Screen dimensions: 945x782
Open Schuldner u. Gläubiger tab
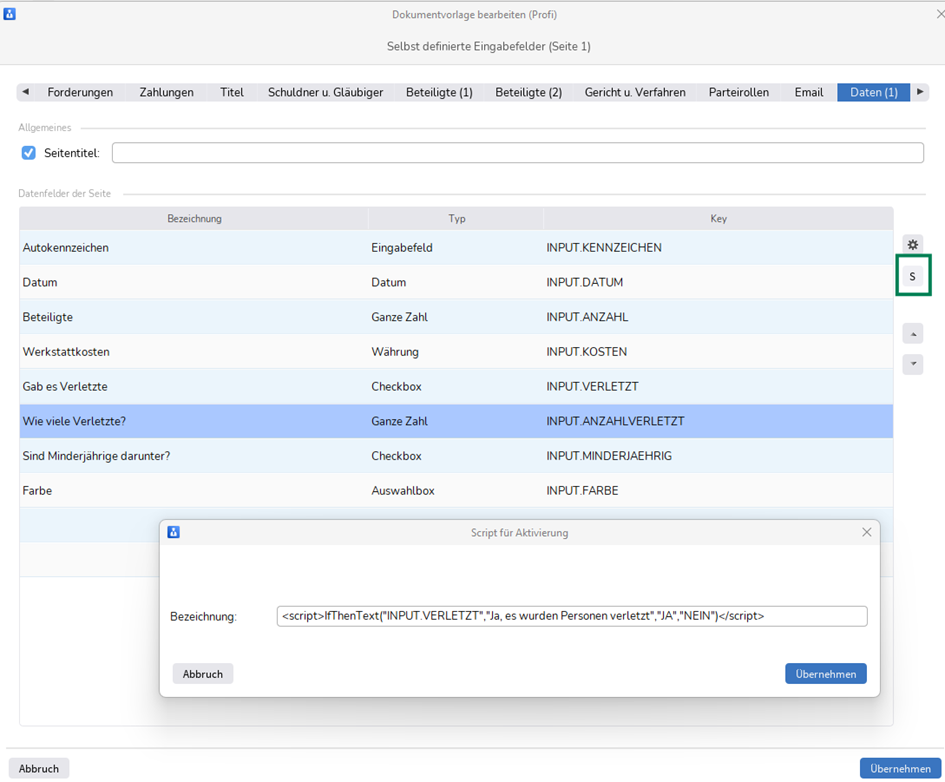(x=325, y=92)
